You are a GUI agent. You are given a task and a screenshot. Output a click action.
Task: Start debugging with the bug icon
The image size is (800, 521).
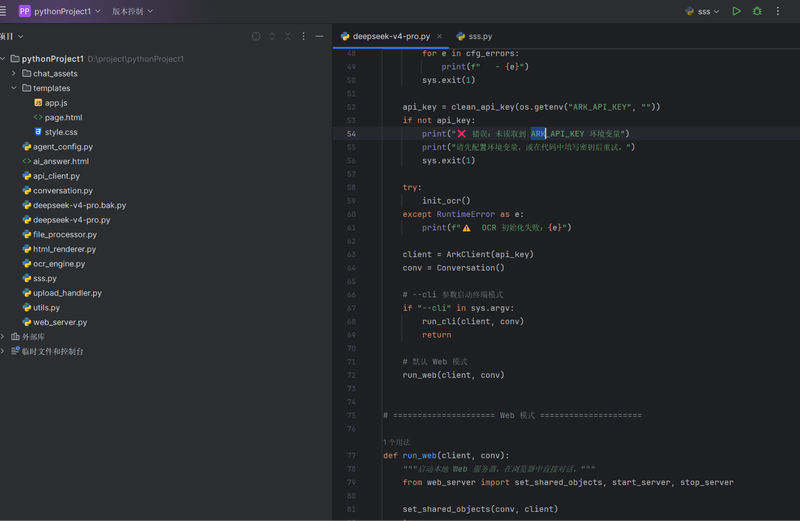click(x=757, y=11)
